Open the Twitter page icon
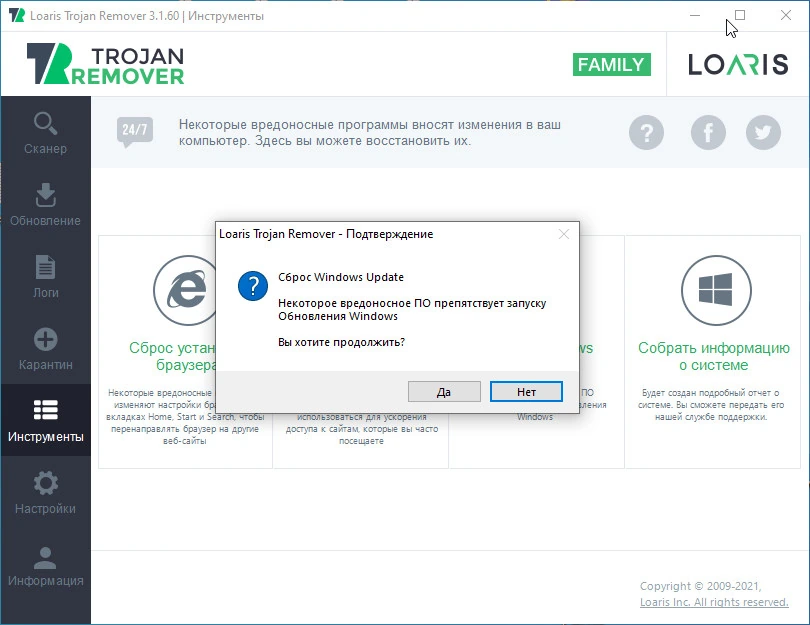The height and width of the screenshot is (625, 810). [763, 133]
